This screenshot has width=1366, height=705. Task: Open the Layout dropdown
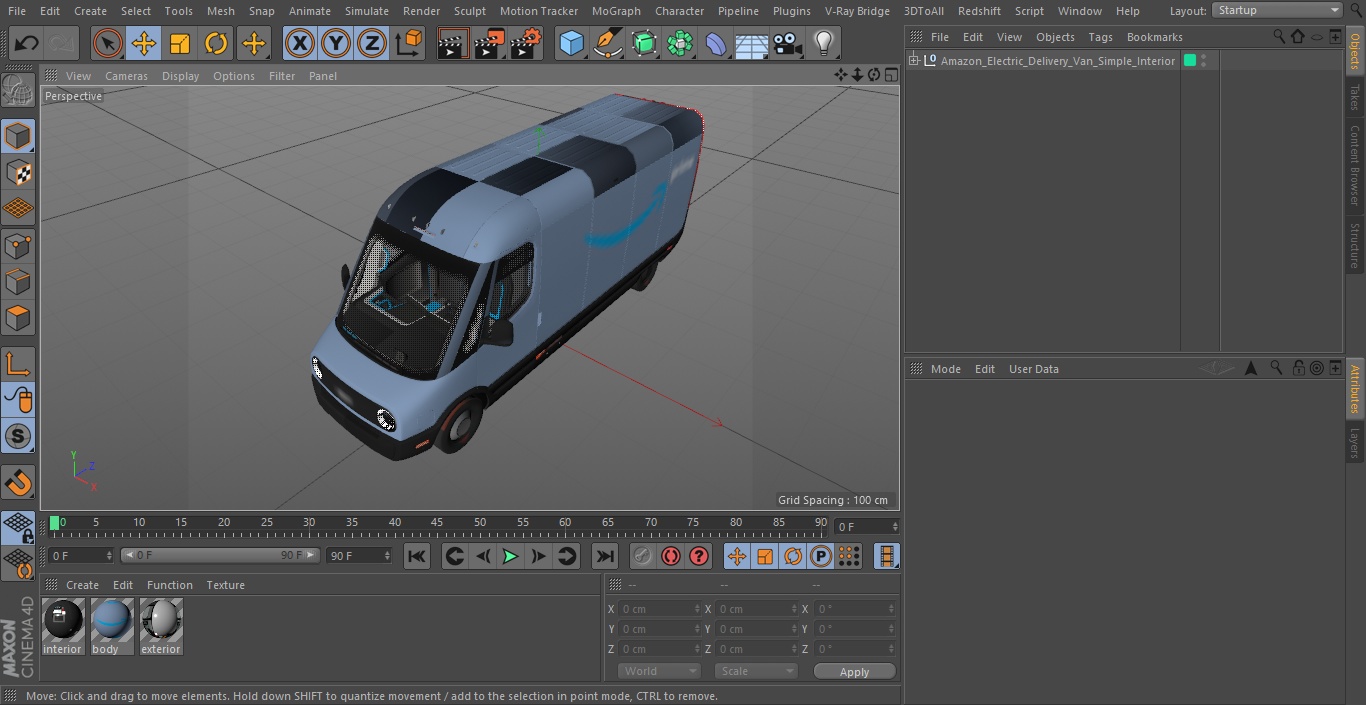[1277, 10]
